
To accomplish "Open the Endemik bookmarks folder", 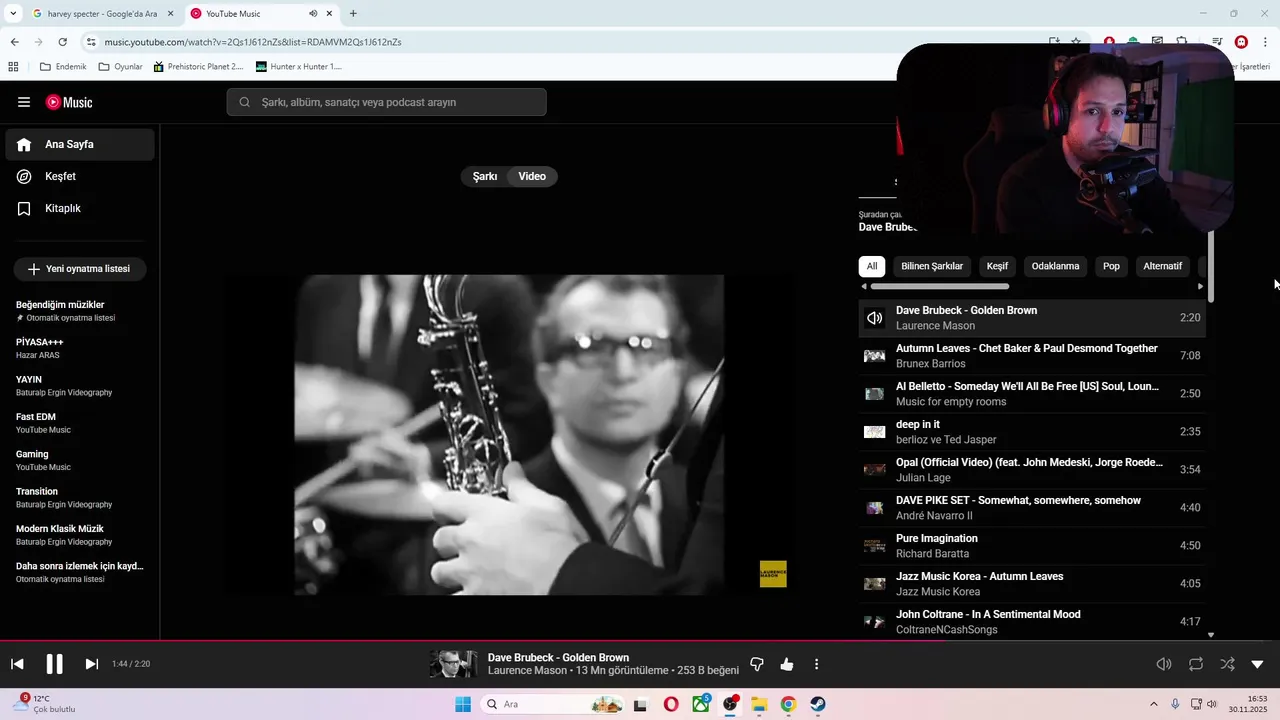I will [x=63, y=67].
